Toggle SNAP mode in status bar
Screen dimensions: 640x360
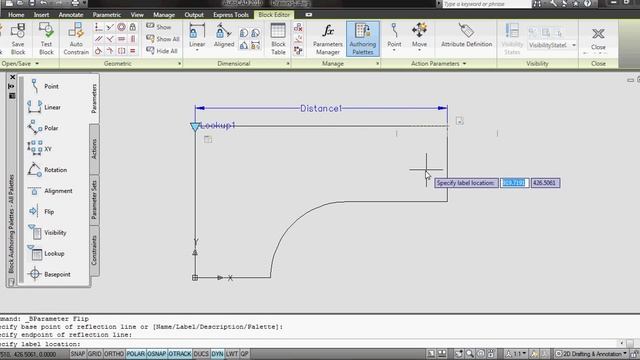tap(78, 354)
